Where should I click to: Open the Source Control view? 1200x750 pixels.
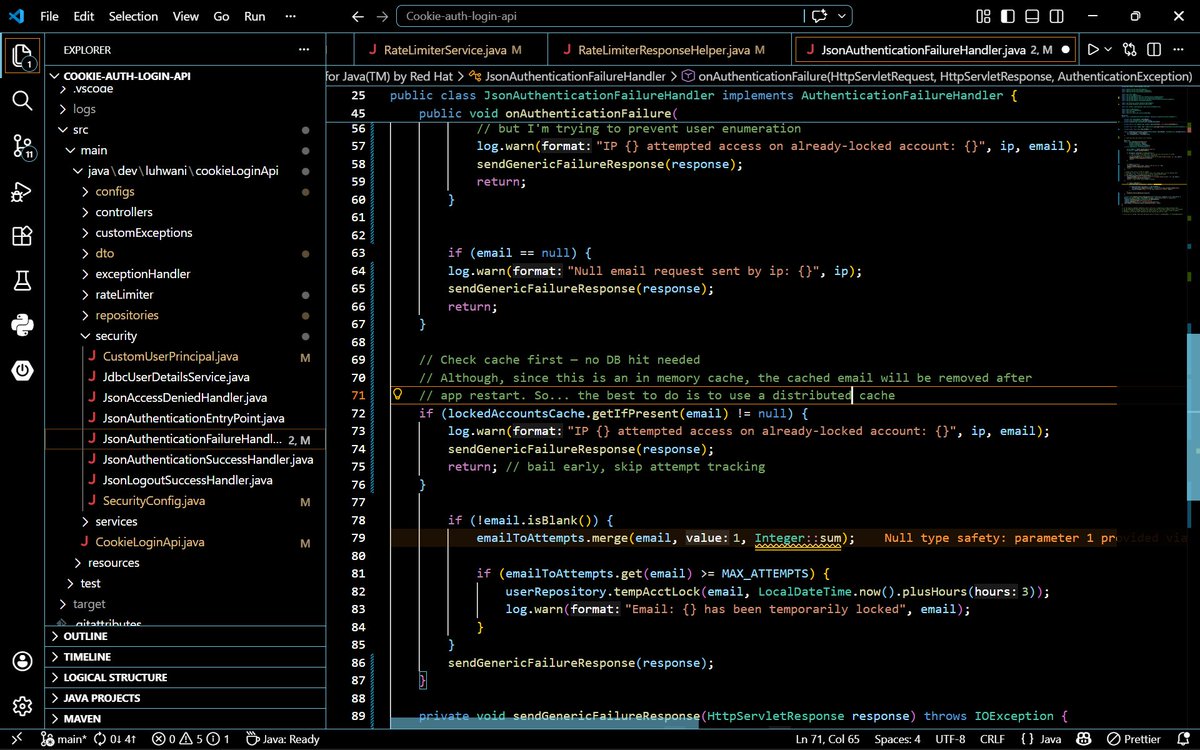pyautogui.click(x=22, y=146)
